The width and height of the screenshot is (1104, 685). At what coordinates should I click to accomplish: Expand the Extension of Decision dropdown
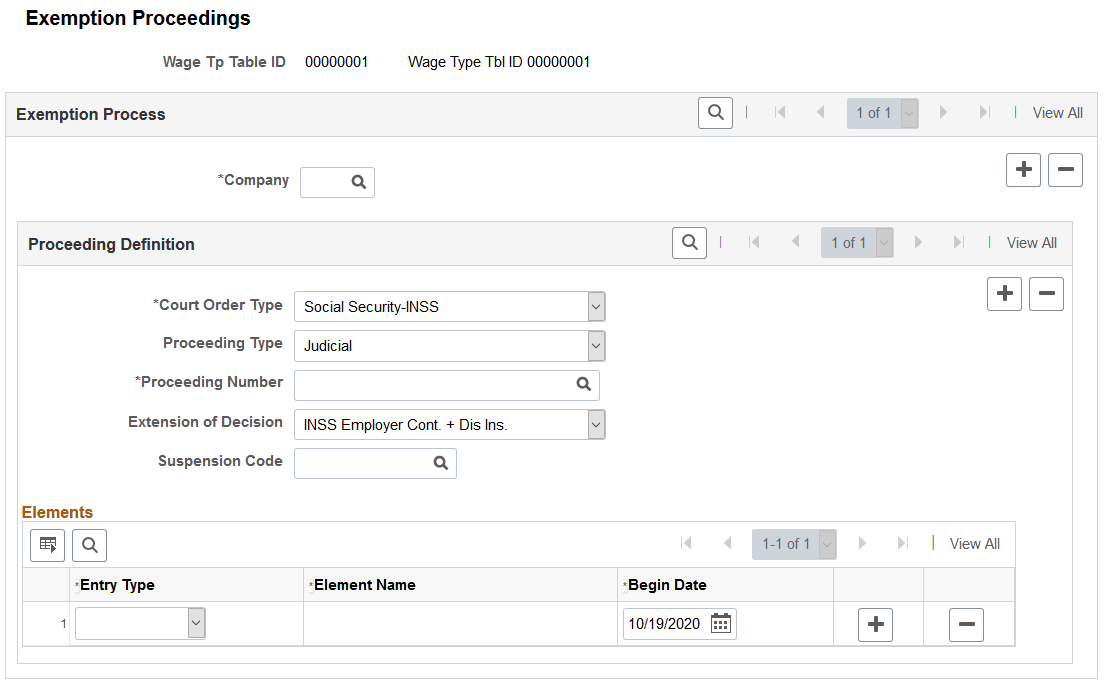coord(596,425)
